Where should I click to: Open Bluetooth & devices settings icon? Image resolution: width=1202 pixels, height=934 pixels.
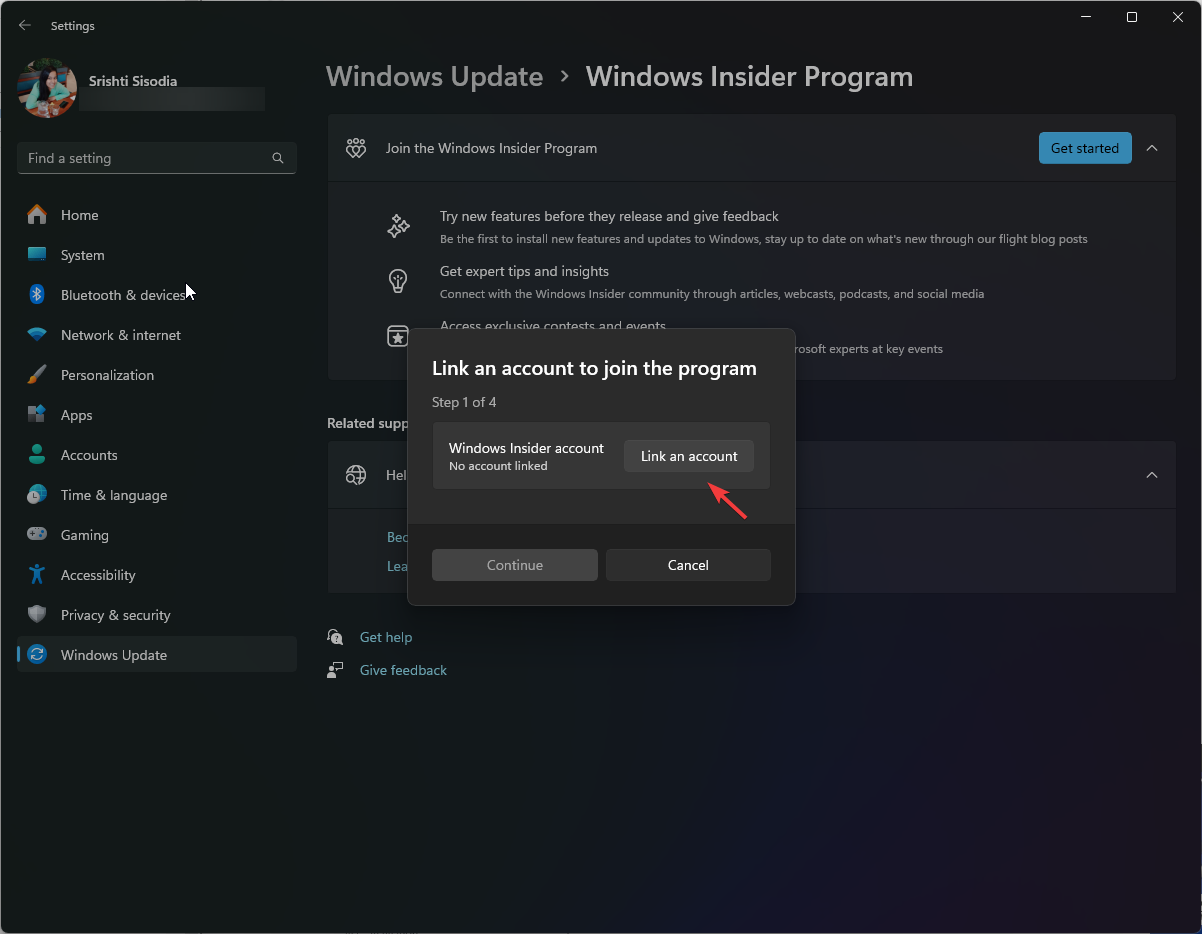tap(36, 295)
